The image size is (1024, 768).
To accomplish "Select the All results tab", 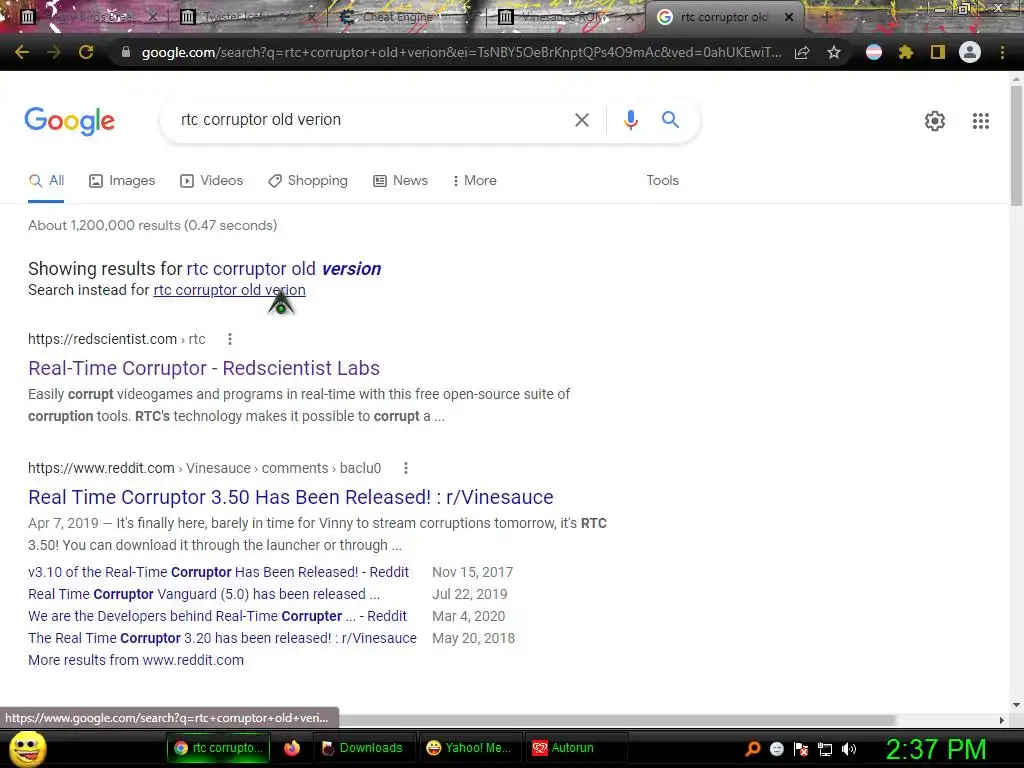I will 46,181.
